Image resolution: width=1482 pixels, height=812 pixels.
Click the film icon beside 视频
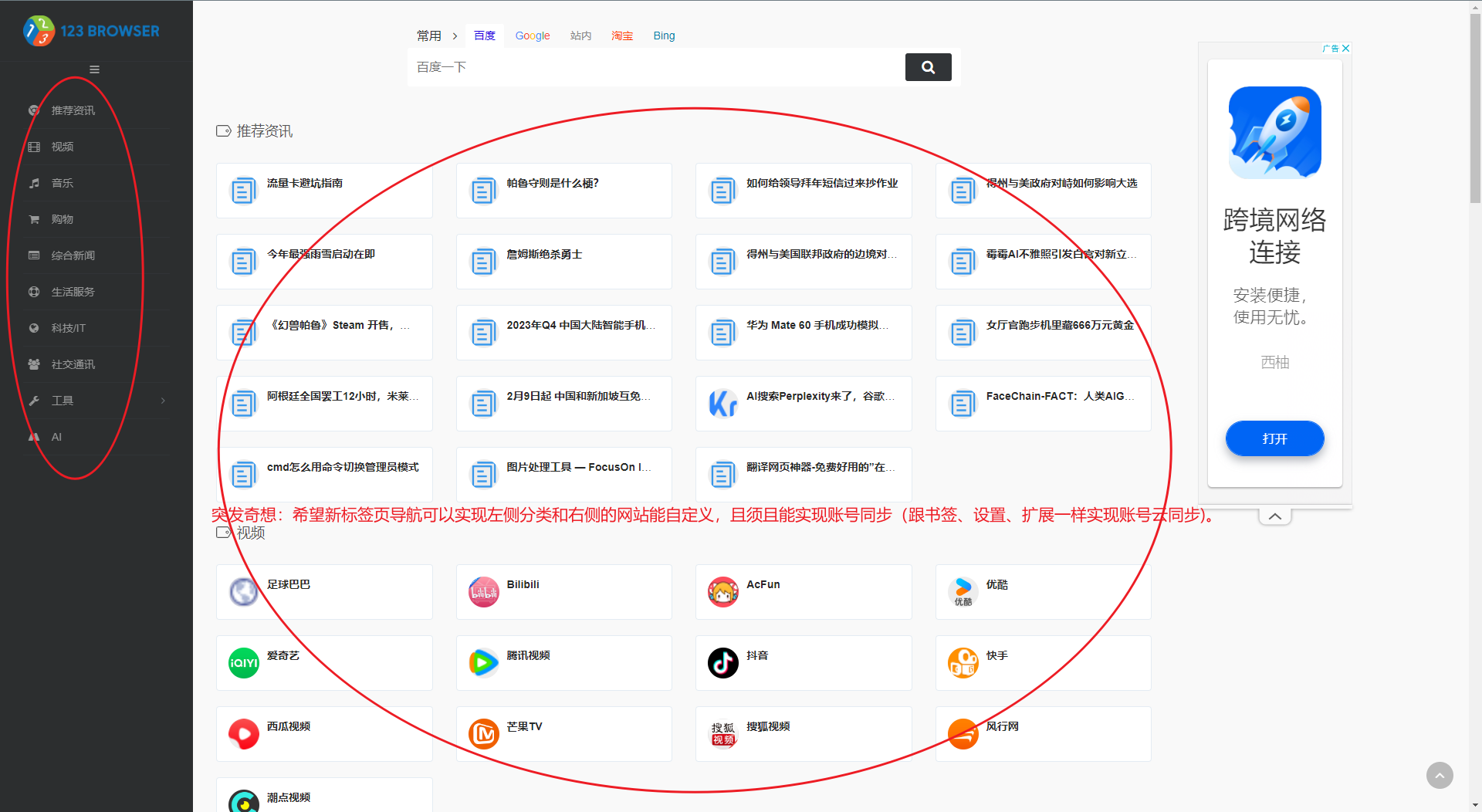pos(34,147)
